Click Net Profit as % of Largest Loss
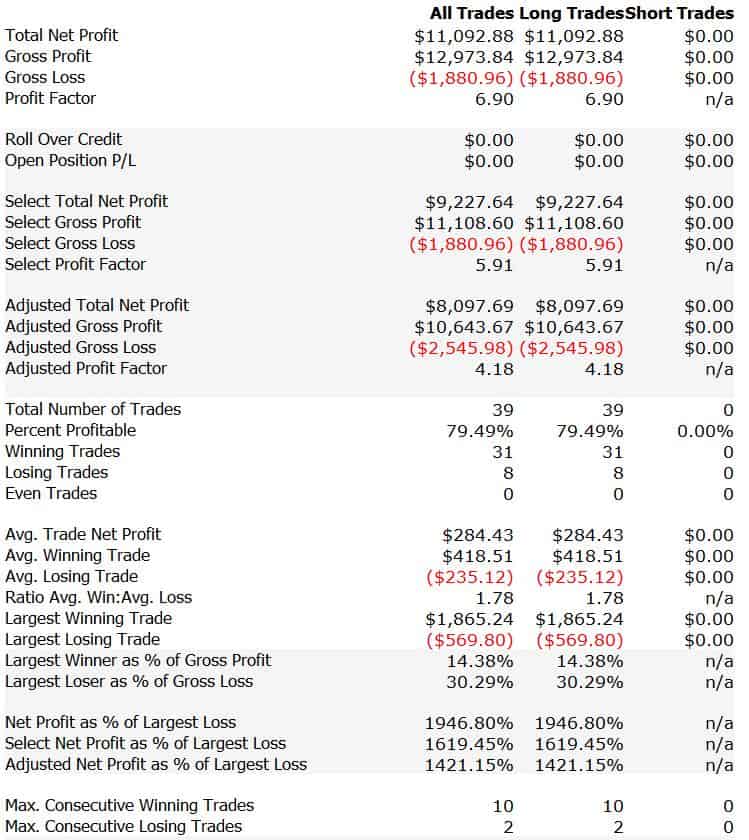 (x=121, y=722)
